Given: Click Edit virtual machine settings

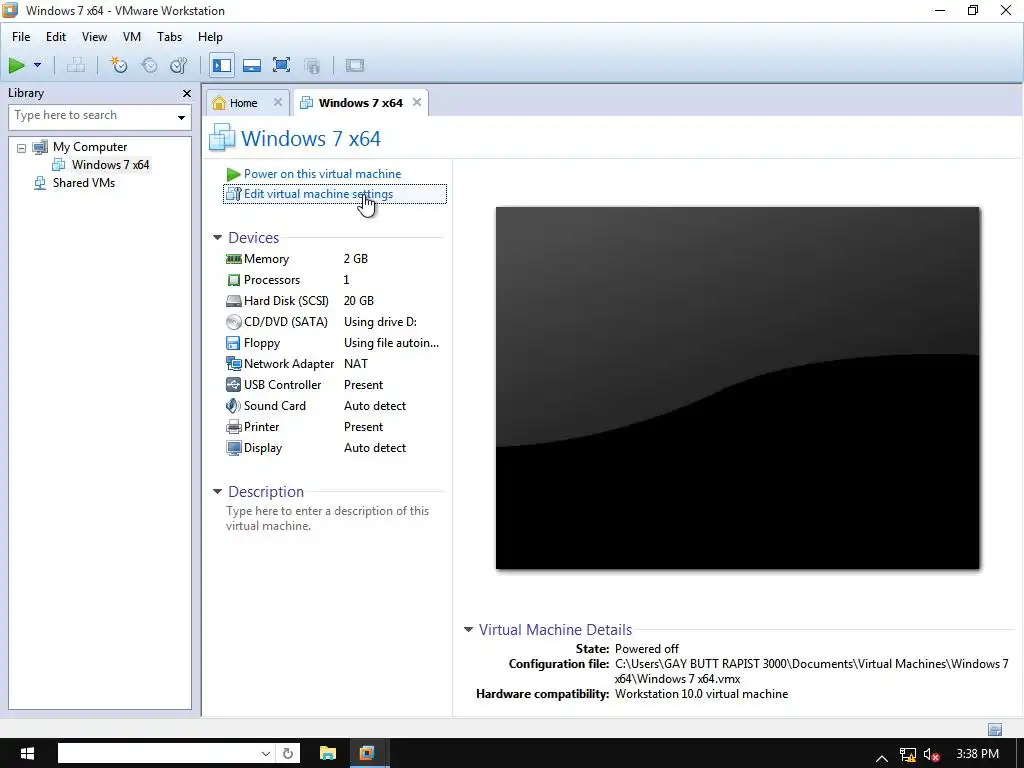Looking at the screenshot, I should pos(318,194).
